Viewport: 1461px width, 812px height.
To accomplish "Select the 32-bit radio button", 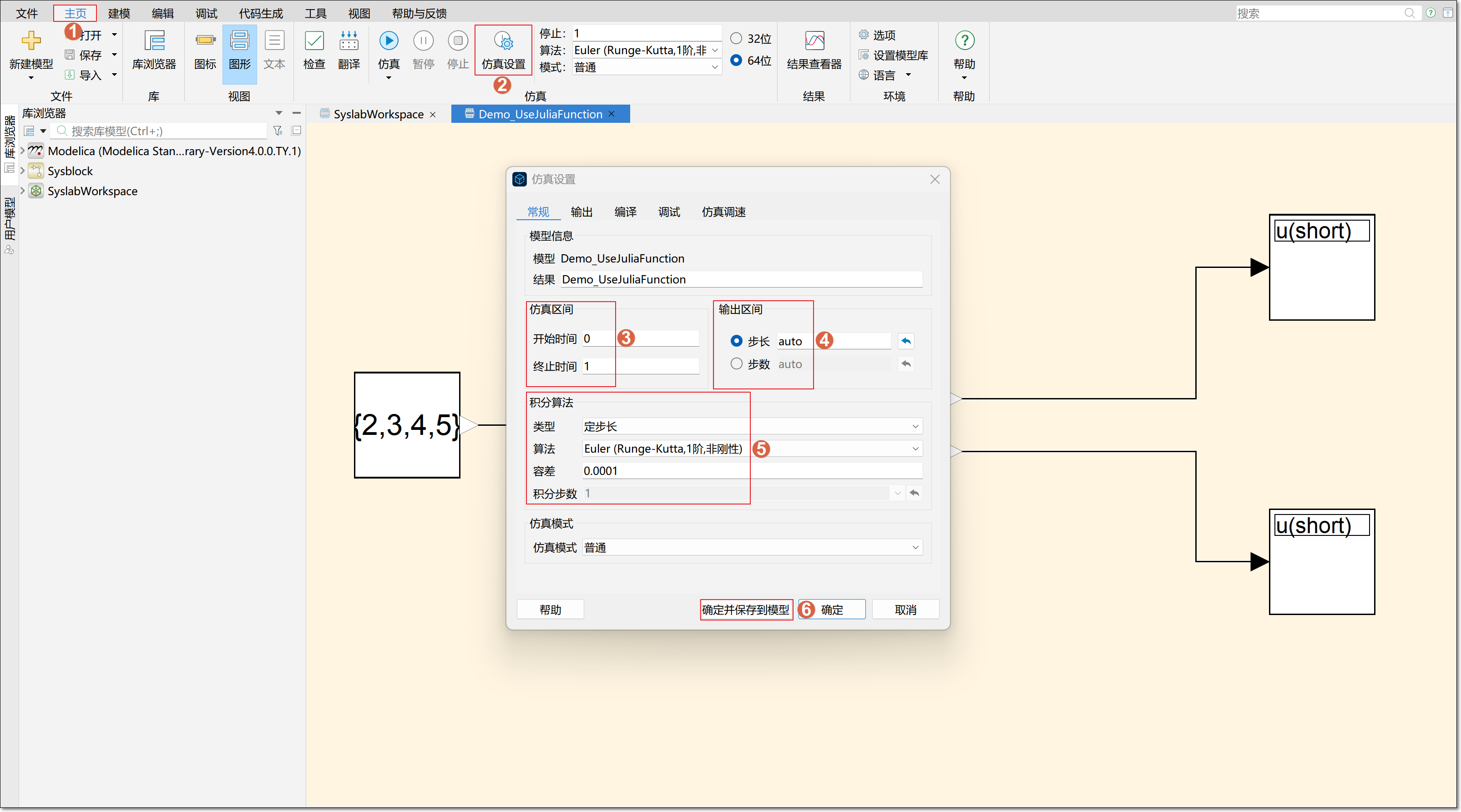I will [736, 39].
